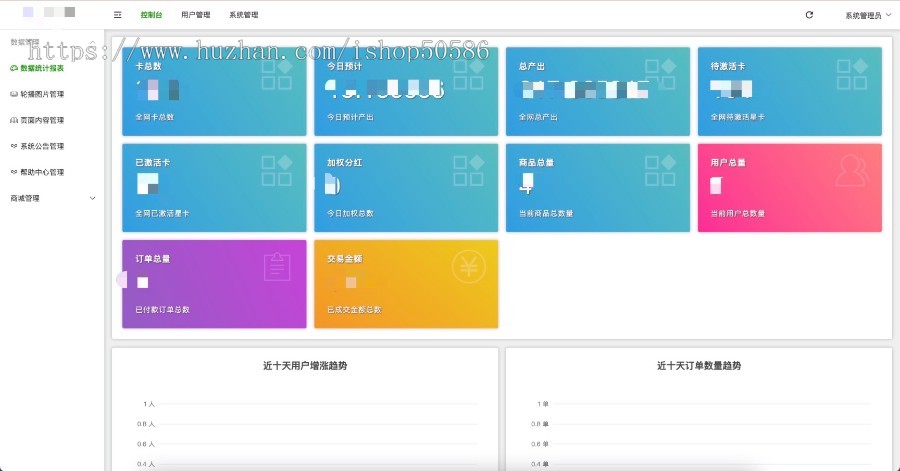Click the 总产出 card title

point(532,66)
